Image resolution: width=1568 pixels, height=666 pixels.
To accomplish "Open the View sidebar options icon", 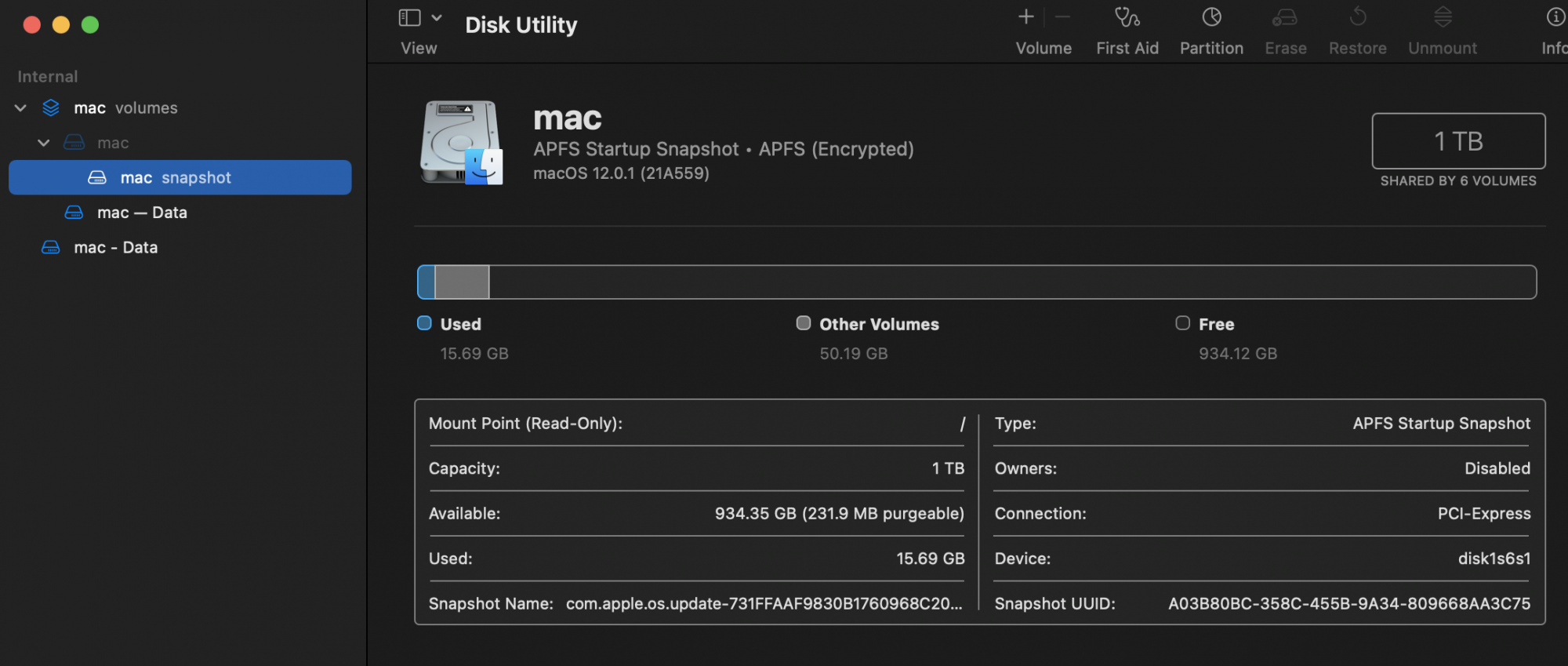I will point(410,17).
